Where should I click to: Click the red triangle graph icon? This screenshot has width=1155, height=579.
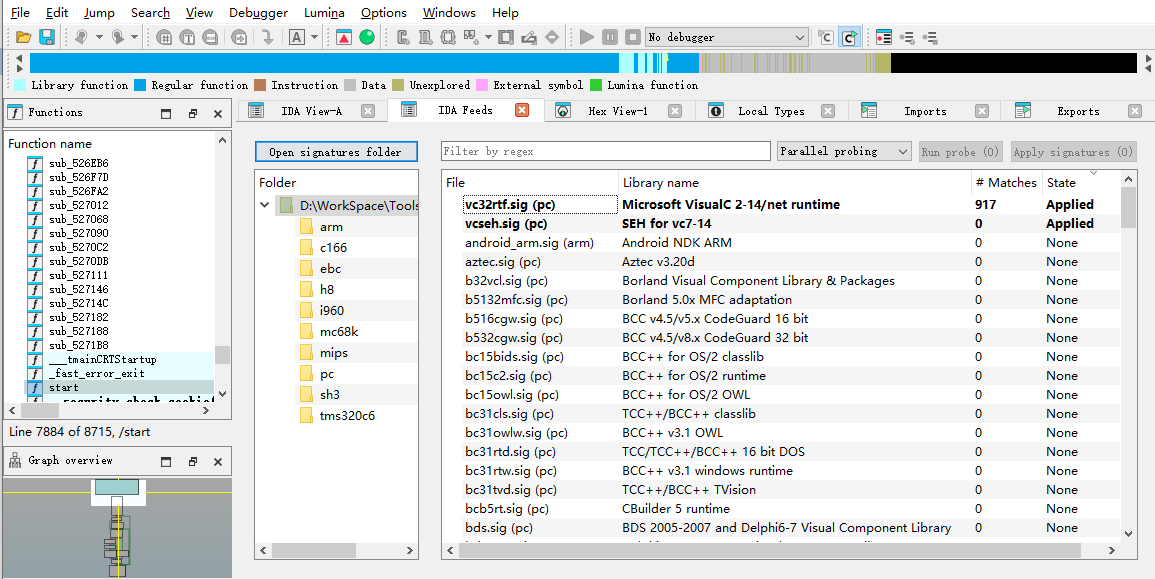(343, 37)
